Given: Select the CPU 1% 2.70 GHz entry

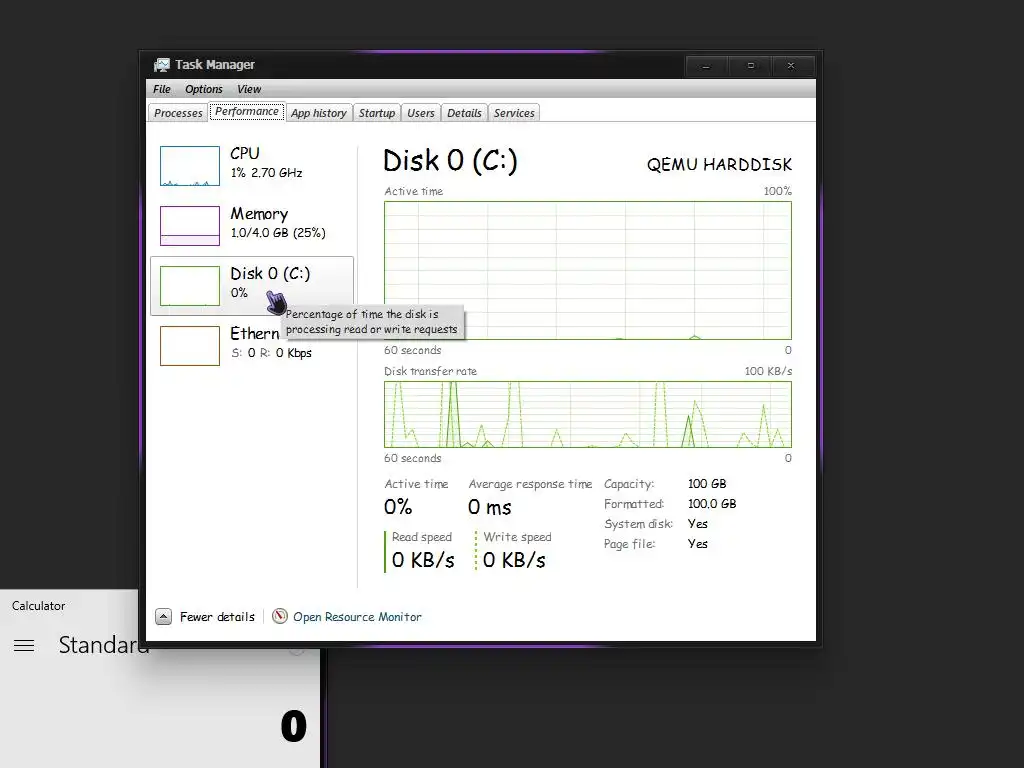Looking at the screenshot, I should (252, 166).
